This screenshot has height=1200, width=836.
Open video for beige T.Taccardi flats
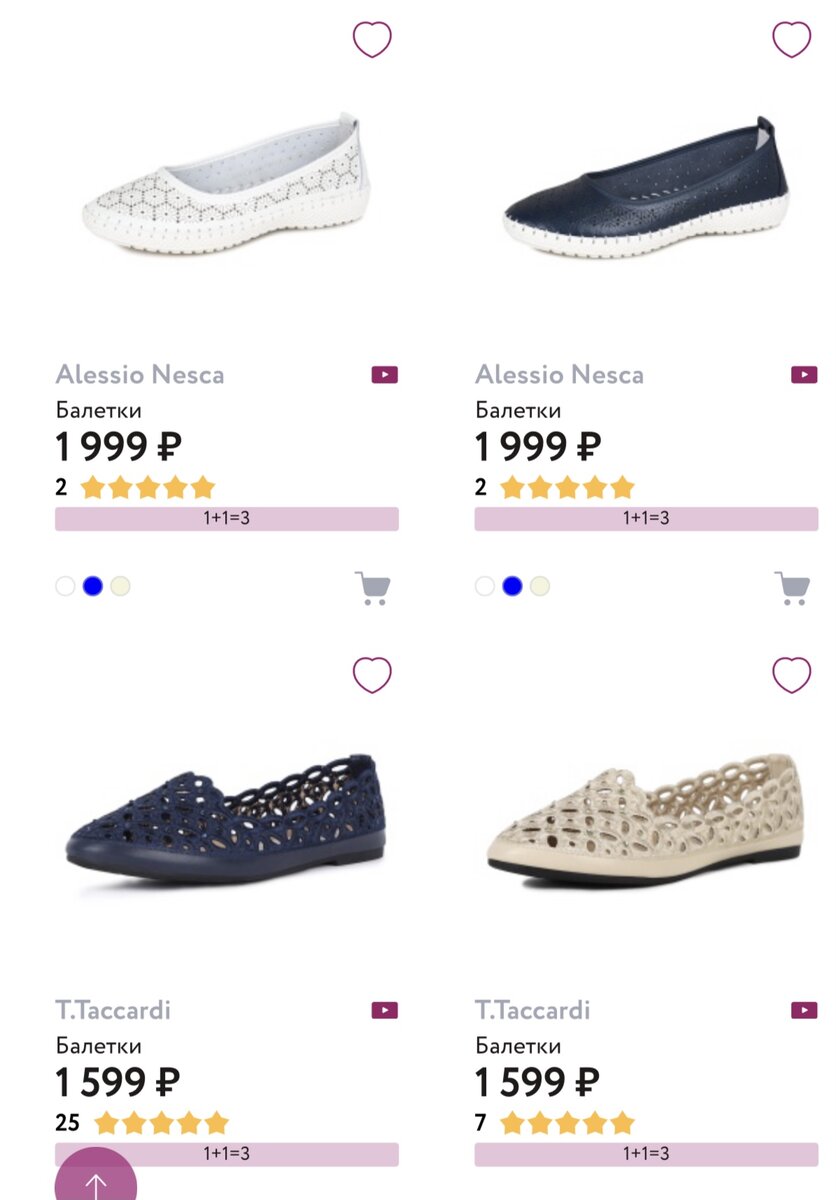[804, 1010]
